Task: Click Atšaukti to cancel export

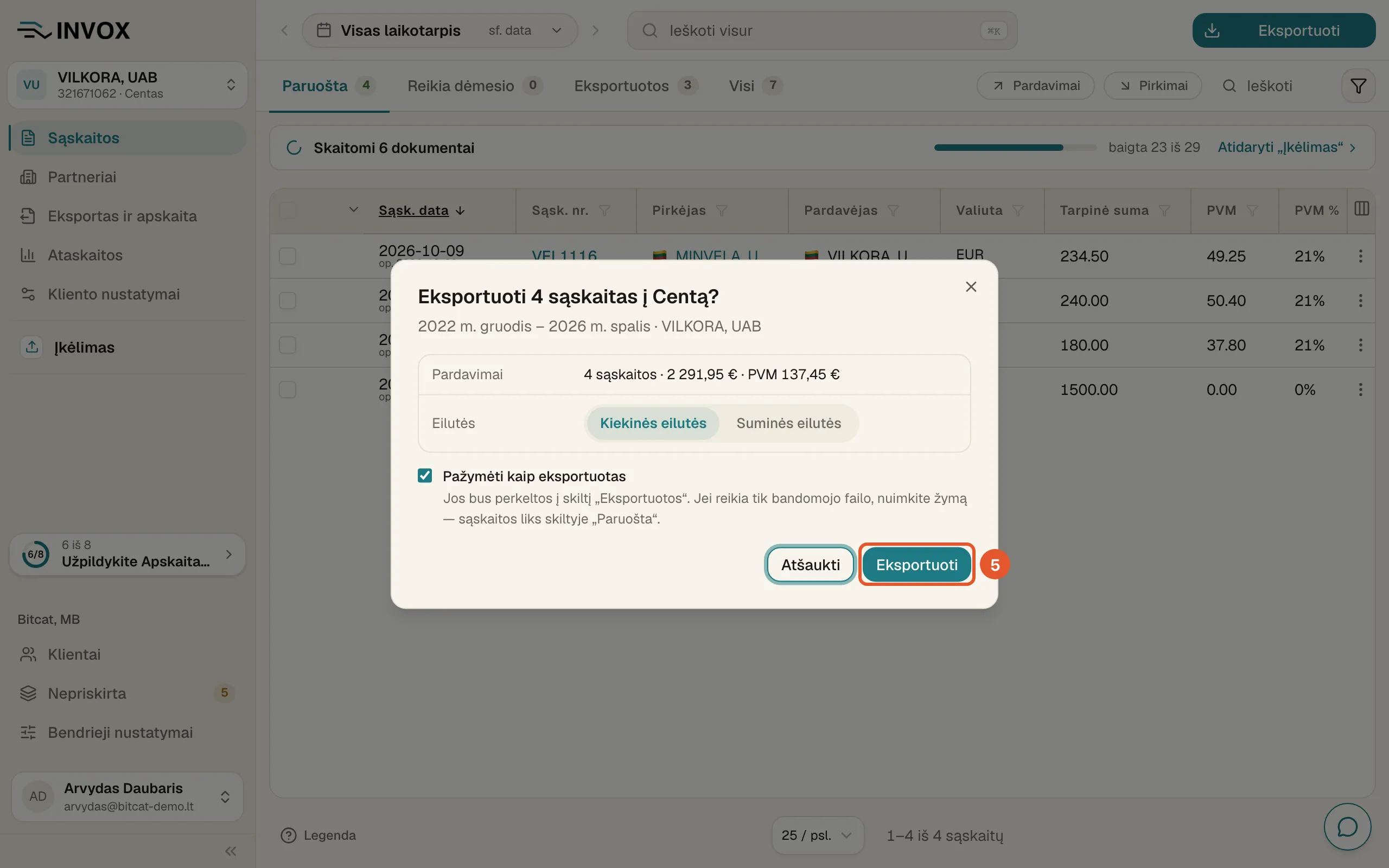Action: tap(811, 565)
